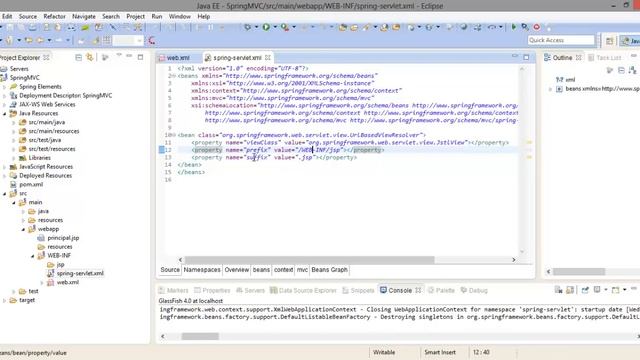Switch to the Overview editor page

pyautogui.click(x=236, y=270)
